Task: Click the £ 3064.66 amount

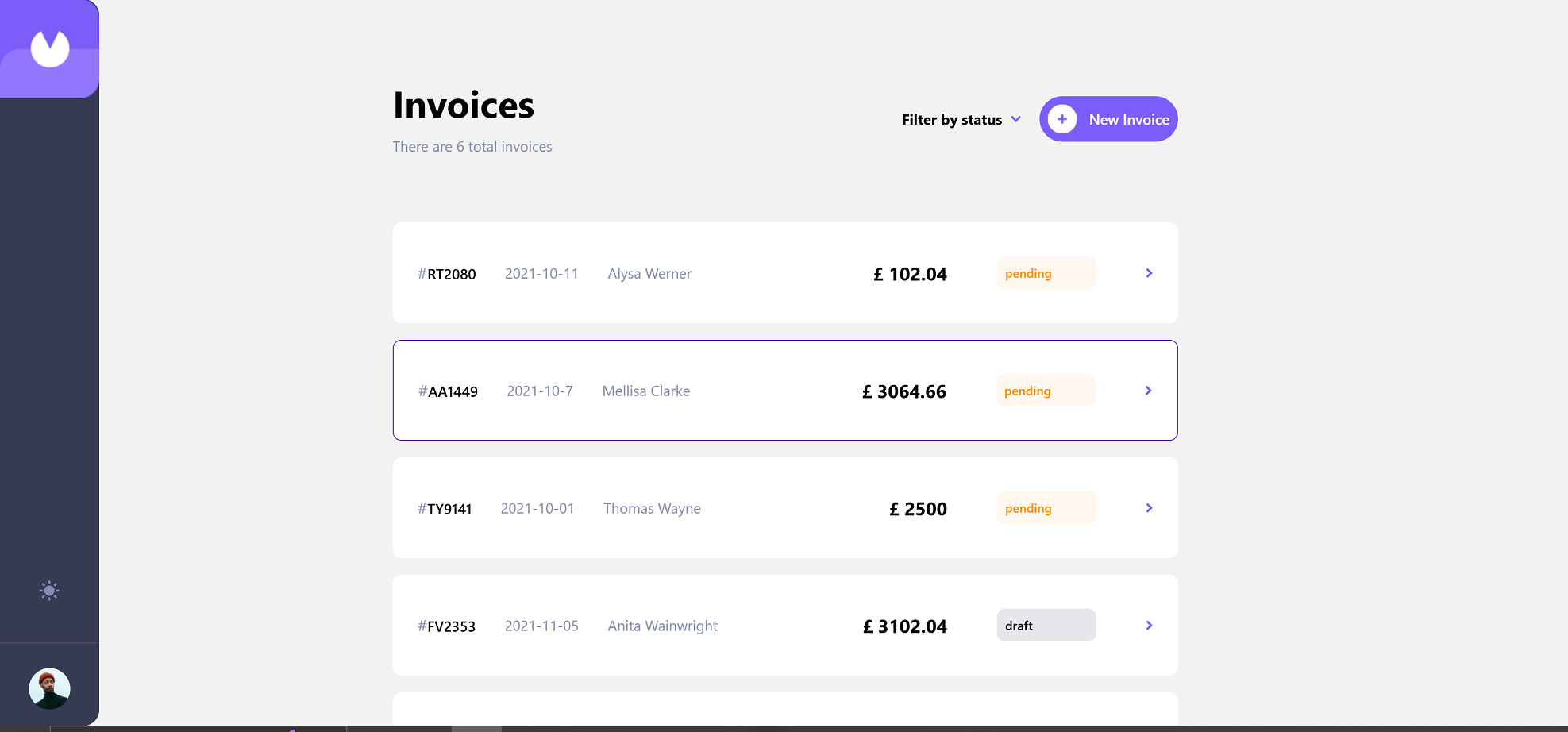Action: (904, 391)
